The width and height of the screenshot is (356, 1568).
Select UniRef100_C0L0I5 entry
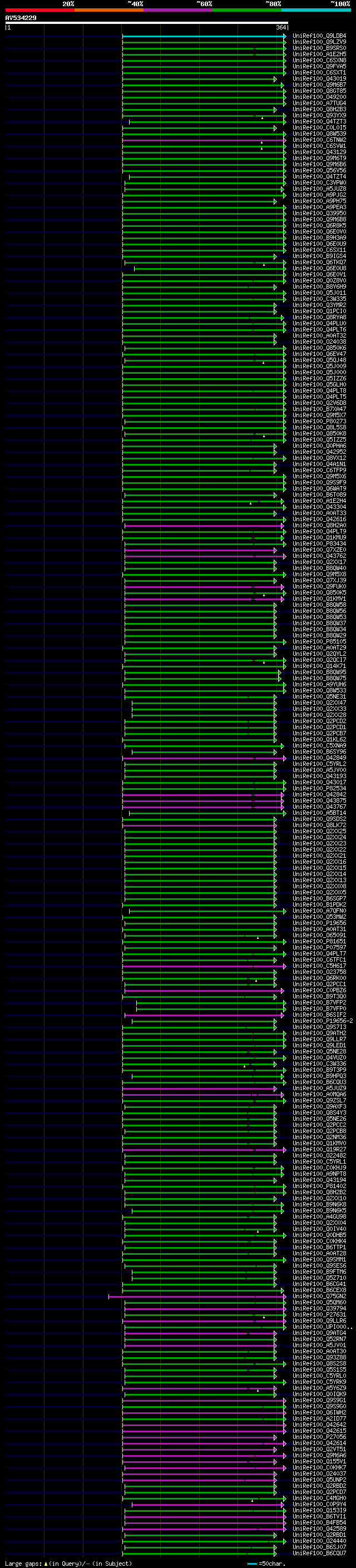[x=319, y=128]
